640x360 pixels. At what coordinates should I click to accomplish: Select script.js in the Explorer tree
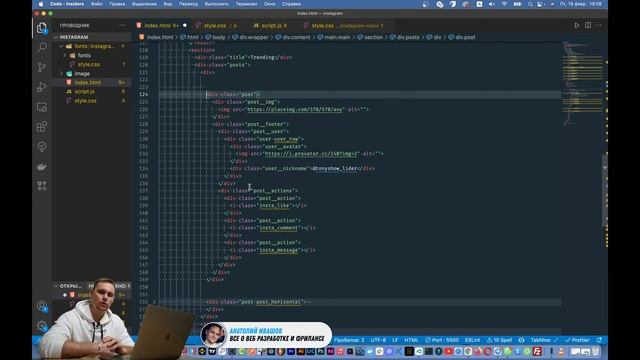pyautogui.click(x=91, y=91)
